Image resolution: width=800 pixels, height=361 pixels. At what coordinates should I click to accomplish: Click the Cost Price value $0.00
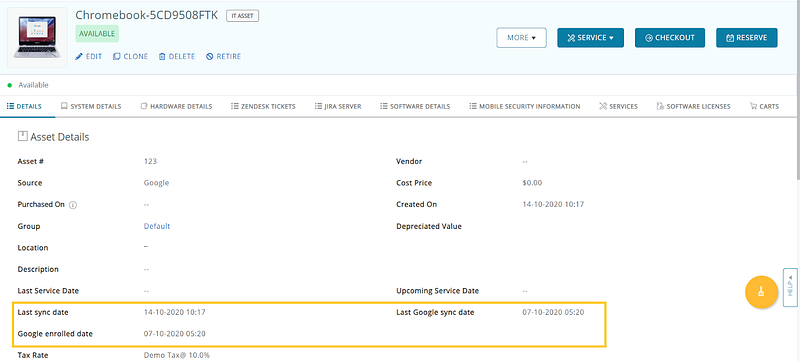(x=532, y=183)
